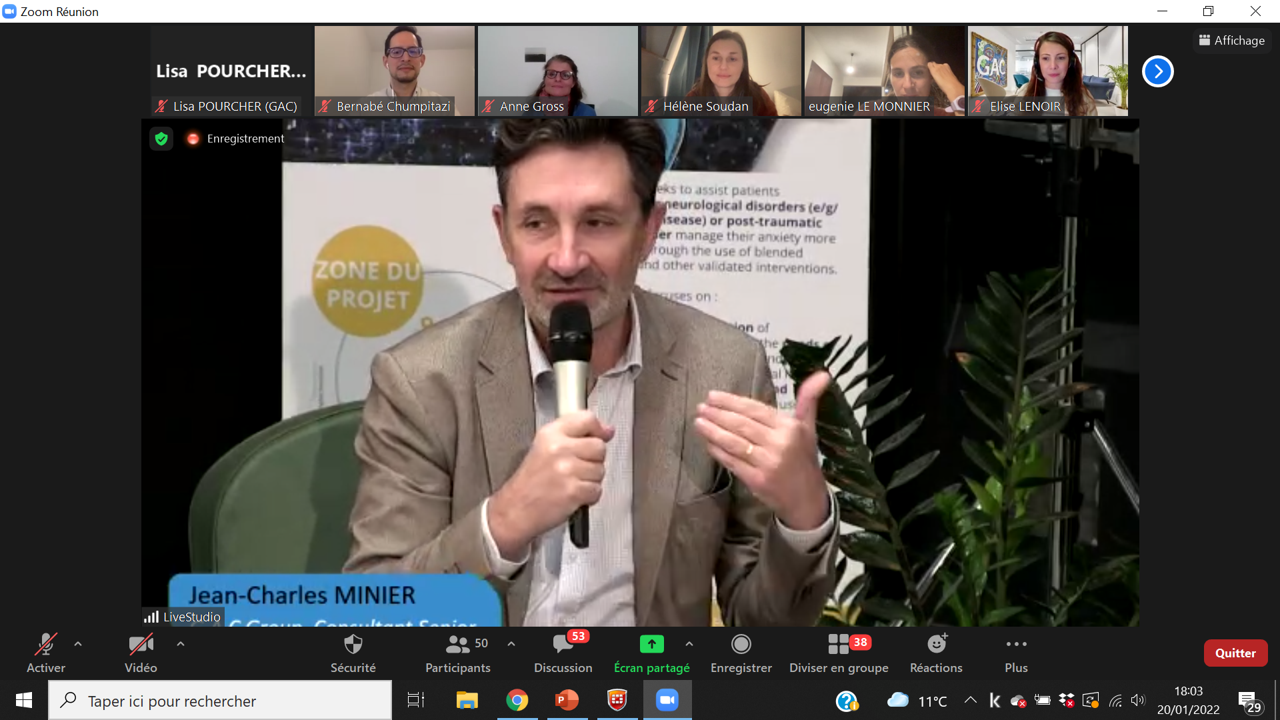Viewport: 1280px width, 720px height.
Task: Open the Plus more options menu
Action: (1016, 653)
